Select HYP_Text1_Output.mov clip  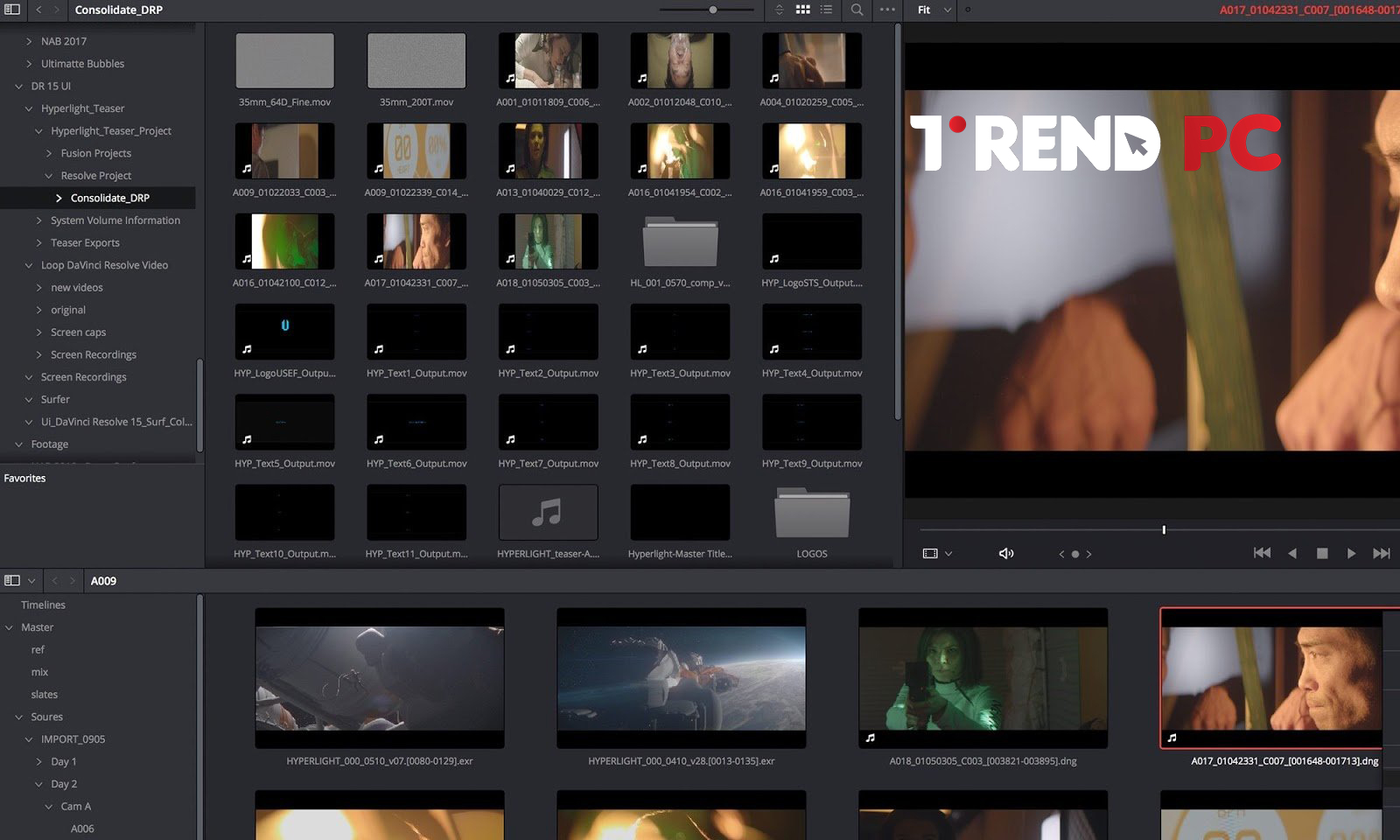416,332
